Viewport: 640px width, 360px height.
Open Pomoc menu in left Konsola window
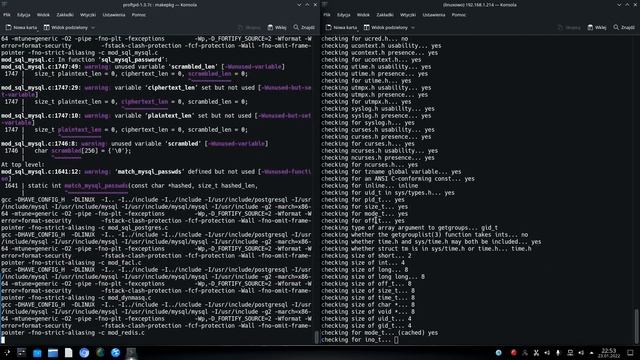pos(139,15)
